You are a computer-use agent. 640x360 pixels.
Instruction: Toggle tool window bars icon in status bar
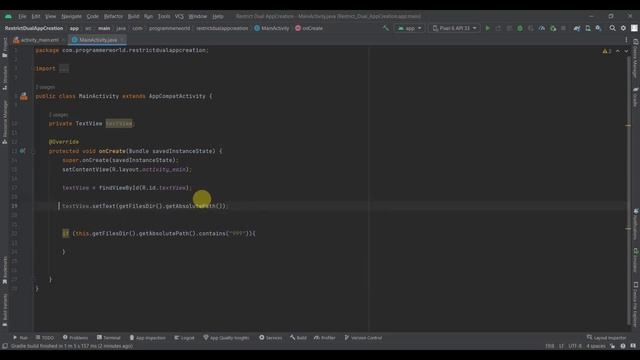pyautogui.click(x=5, y=346)
